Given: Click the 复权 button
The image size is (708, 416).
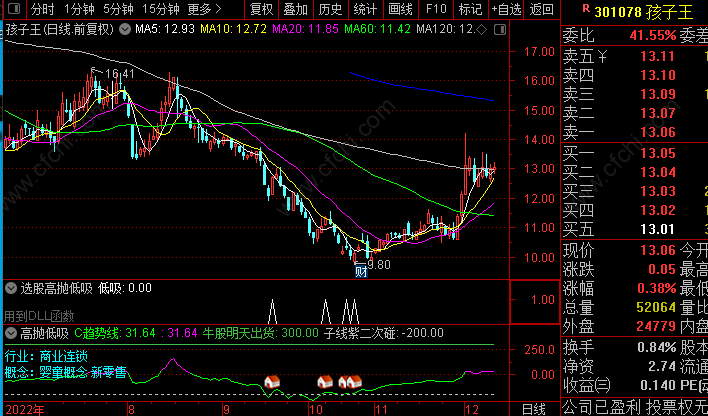Looking at the screenshot, I should (262, 9).
